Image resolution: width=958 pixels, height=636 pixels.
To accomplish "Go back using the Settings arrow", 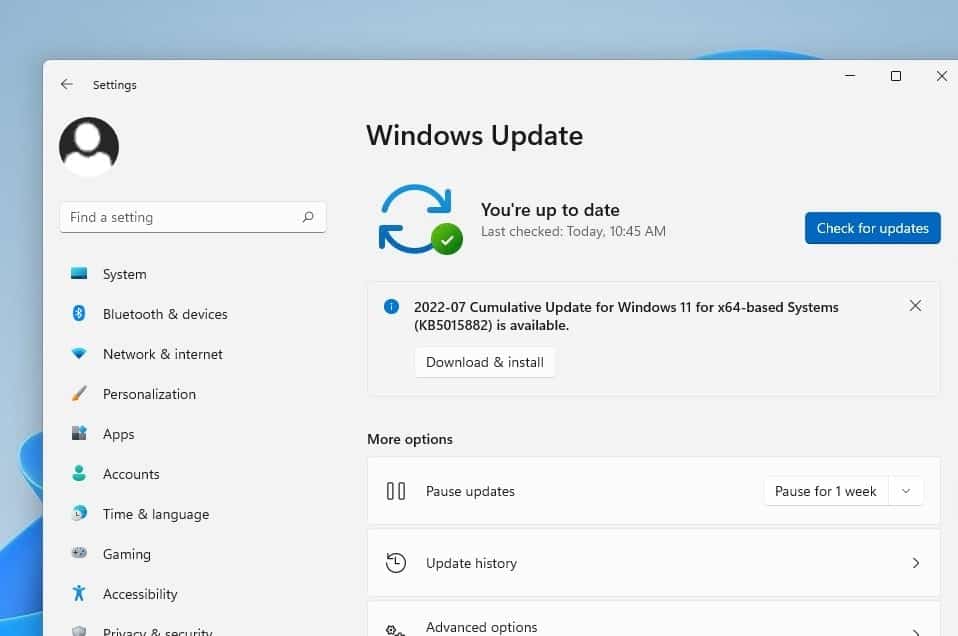I will (x=67, y=85).
